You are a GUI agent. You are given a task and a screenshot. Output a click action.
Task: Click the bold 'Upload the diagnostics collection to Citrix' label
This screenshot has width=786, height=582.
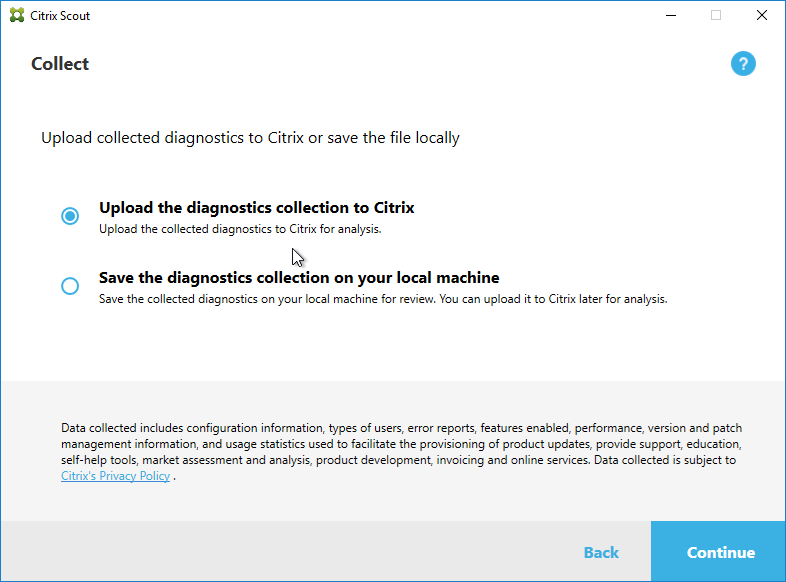[x=256, y=208]
